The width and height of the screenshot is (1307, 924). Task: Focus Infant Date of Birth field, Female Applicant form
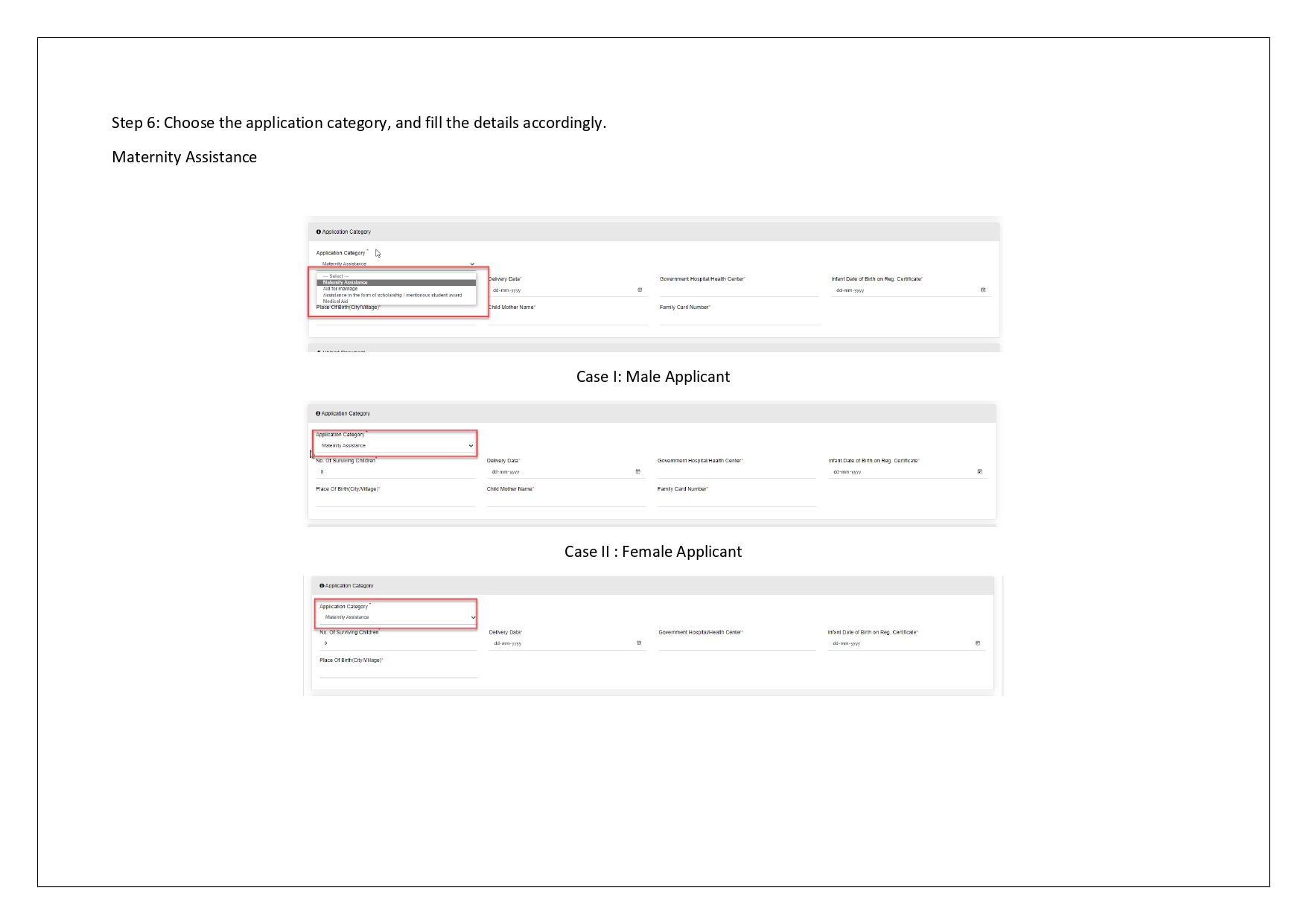pyautogui.click(x=906, y=643)
